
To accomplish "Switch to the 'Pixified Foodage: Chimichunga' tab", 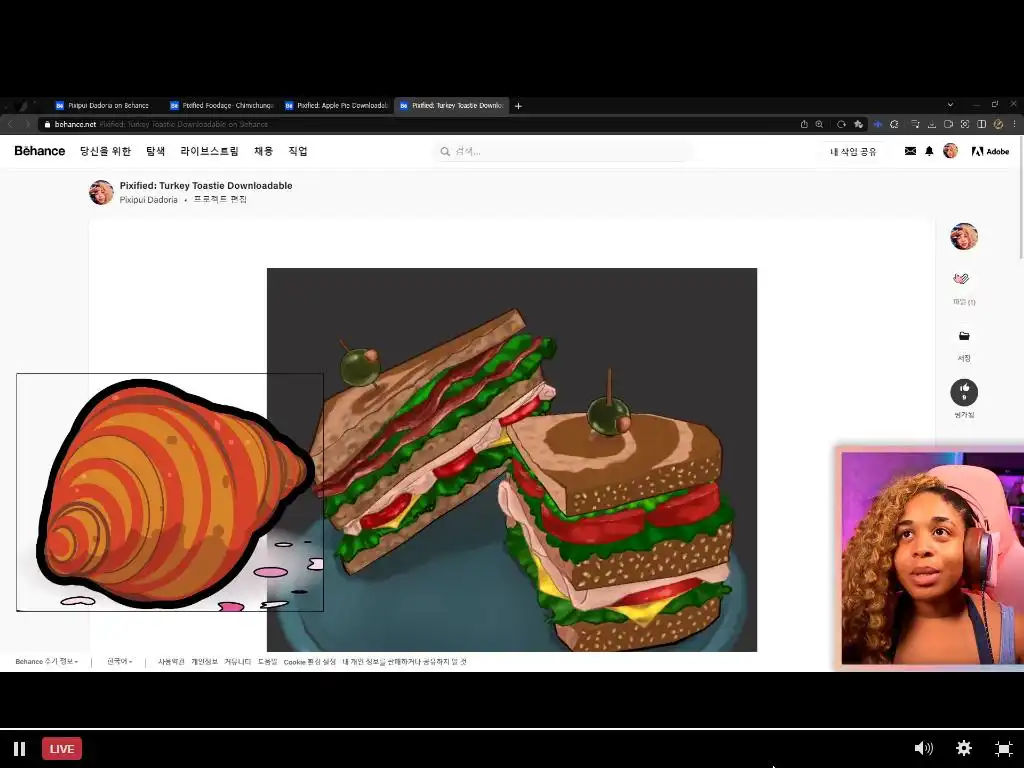I will pos(222,105).
